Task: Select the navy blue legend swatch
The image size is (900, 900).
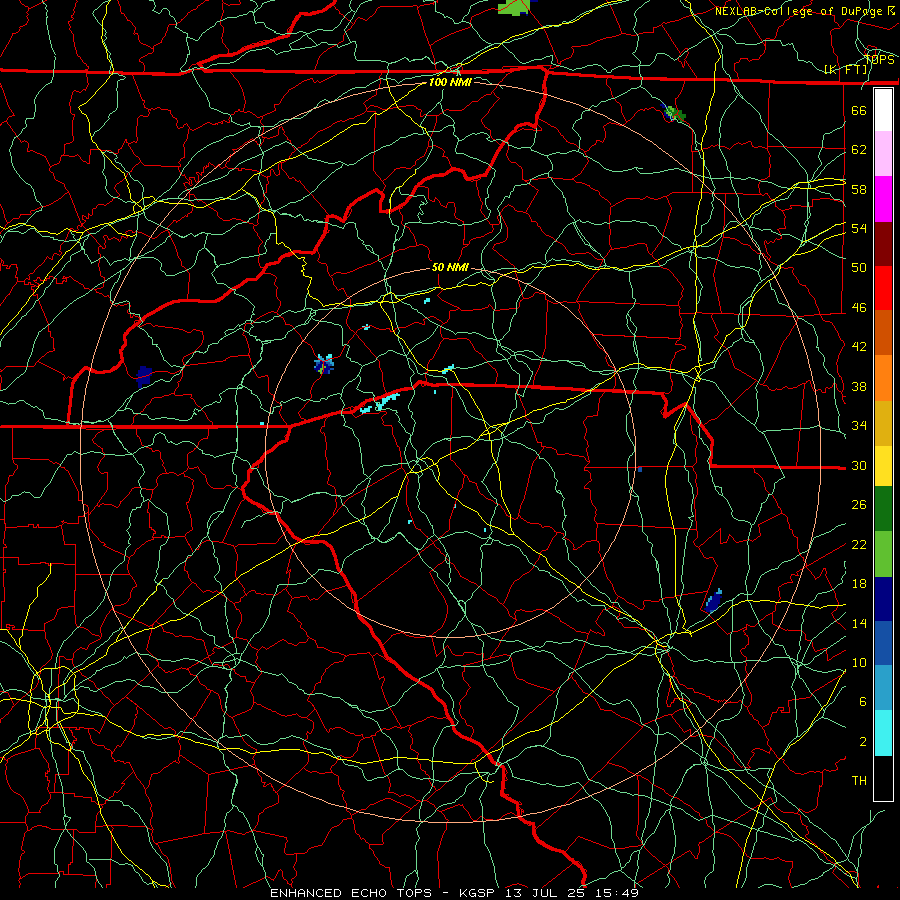Action: pos(883,599)
